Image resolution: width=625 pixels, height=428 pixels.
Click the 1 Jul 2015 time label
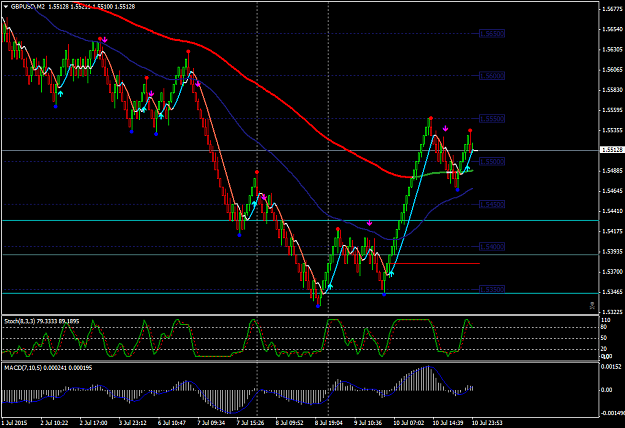click(x=15, y=422)
